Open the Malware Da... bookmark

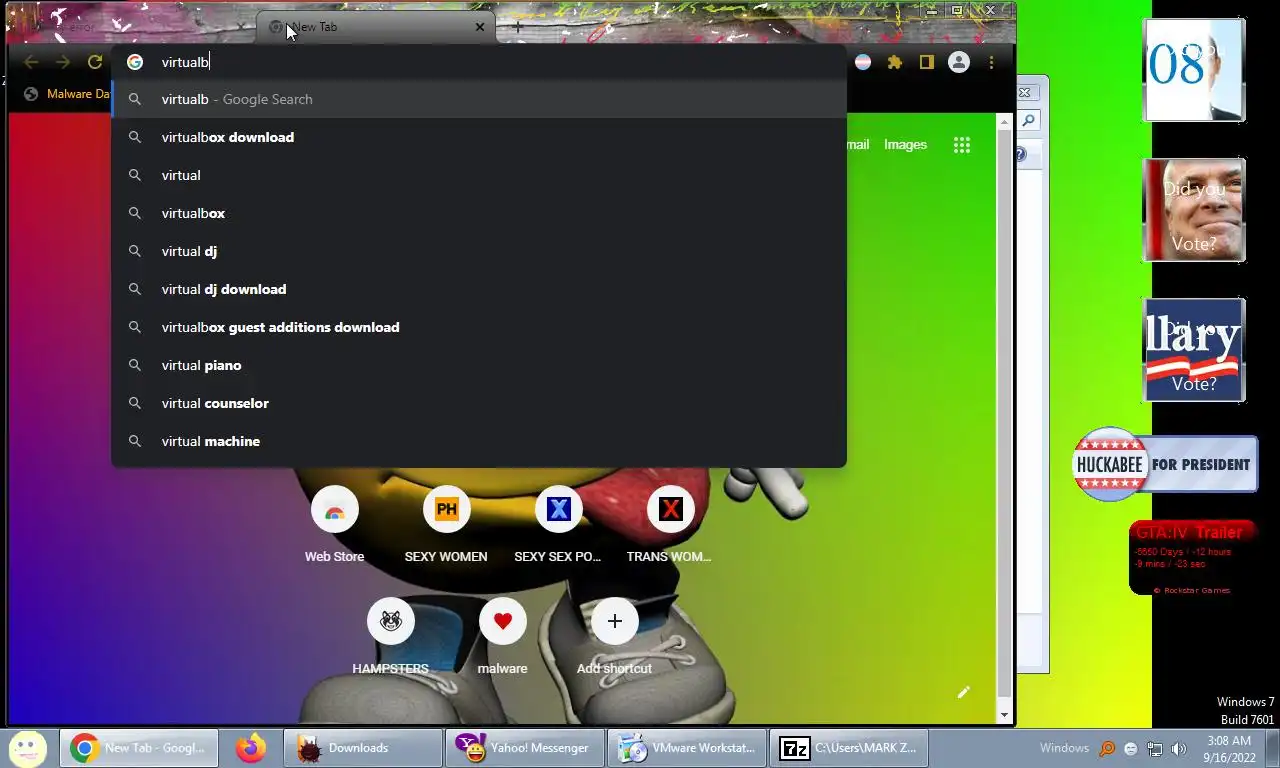[67, 94]
